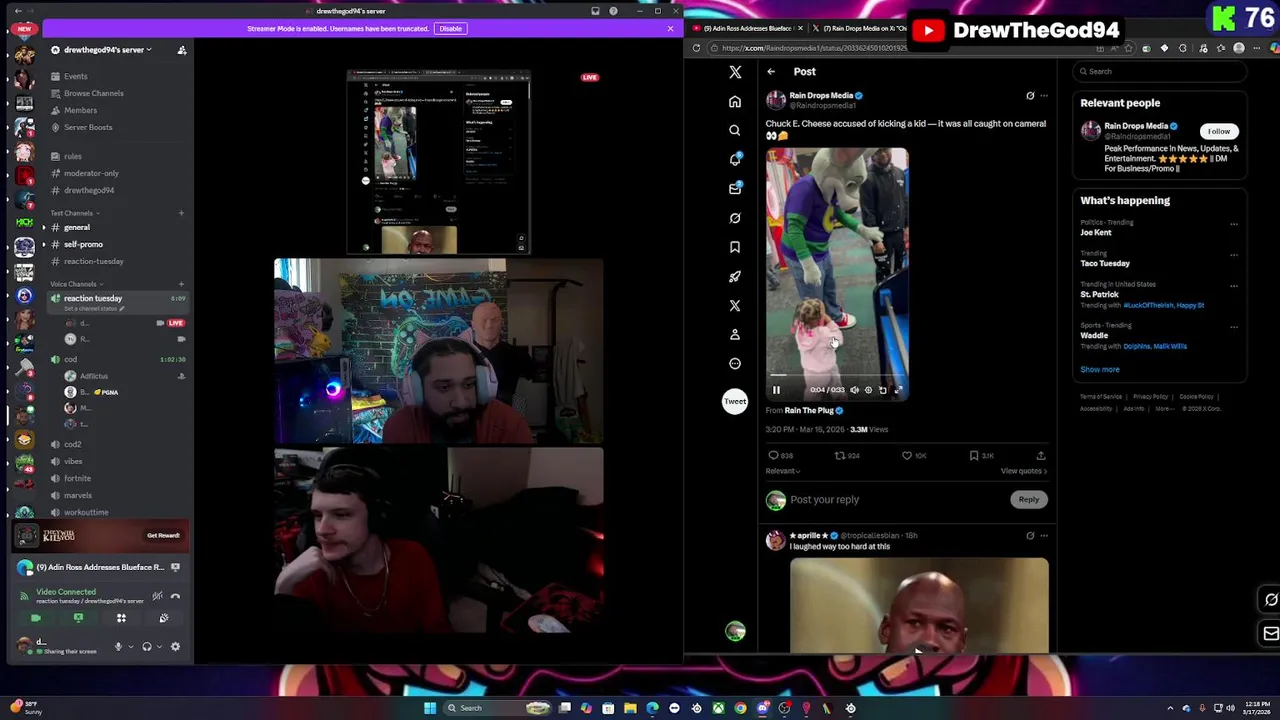The image size is (1280, 720).
Task: Open X notifications bell
Action: pos(735,159)
